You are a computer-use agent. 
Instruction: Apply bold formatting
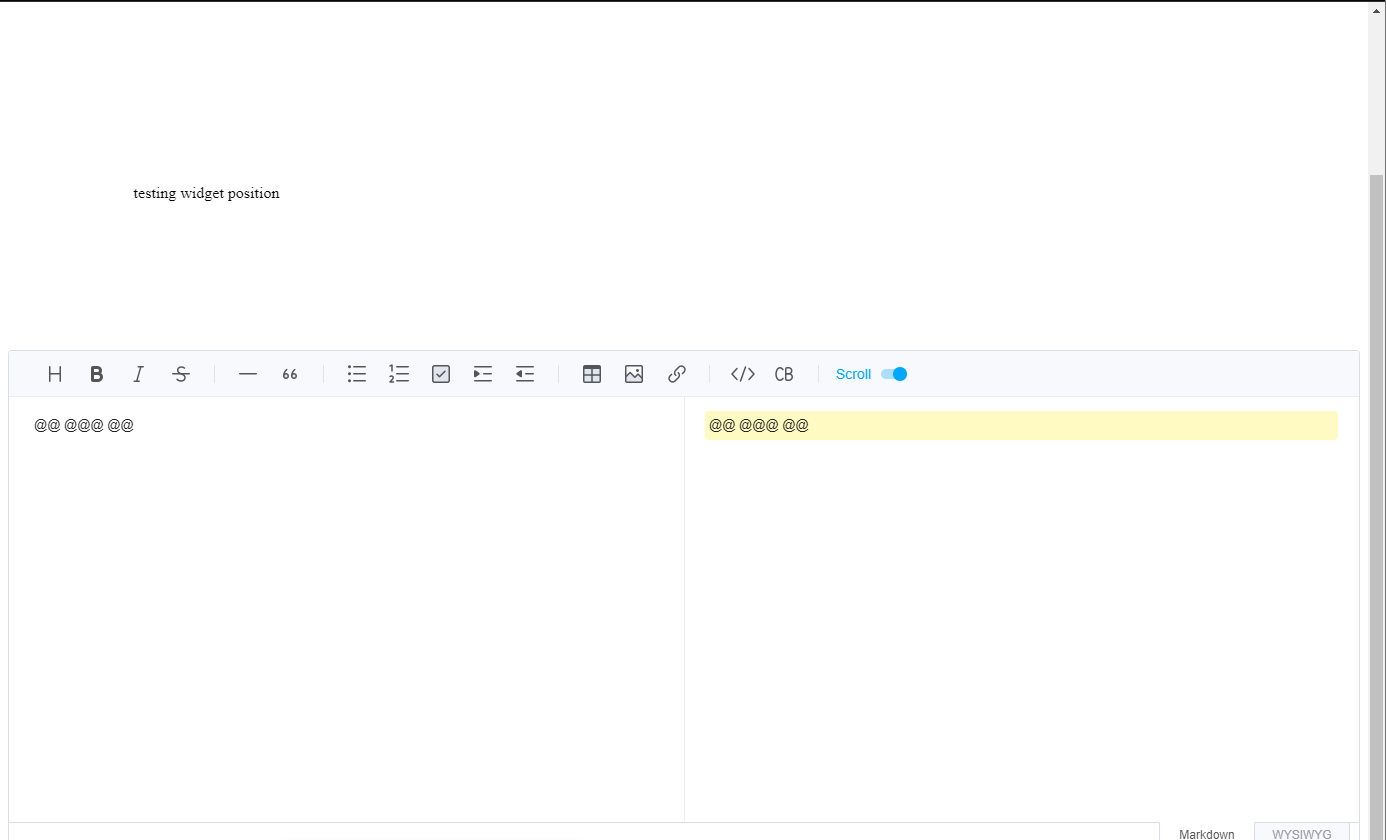point(96,373)
